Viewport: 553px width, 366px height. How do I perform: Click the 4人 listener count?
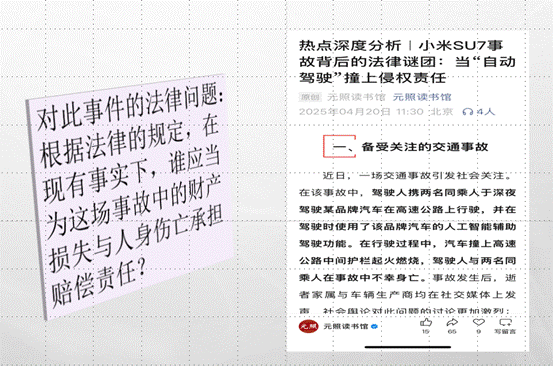(x=485, y=112)
